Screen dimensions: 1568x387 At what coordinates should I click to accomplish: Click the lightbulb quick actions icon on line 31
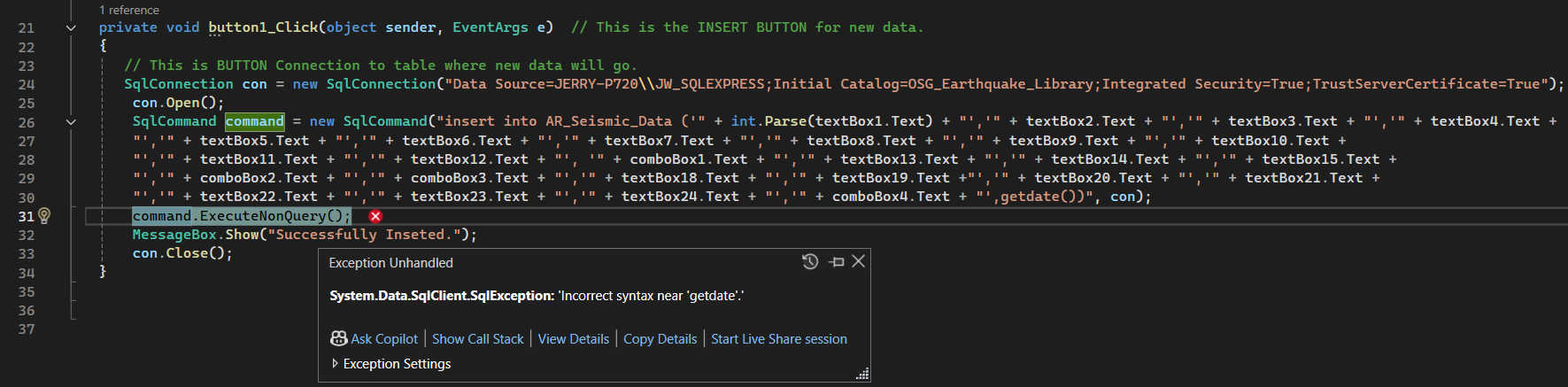click(x=44, y=216)
